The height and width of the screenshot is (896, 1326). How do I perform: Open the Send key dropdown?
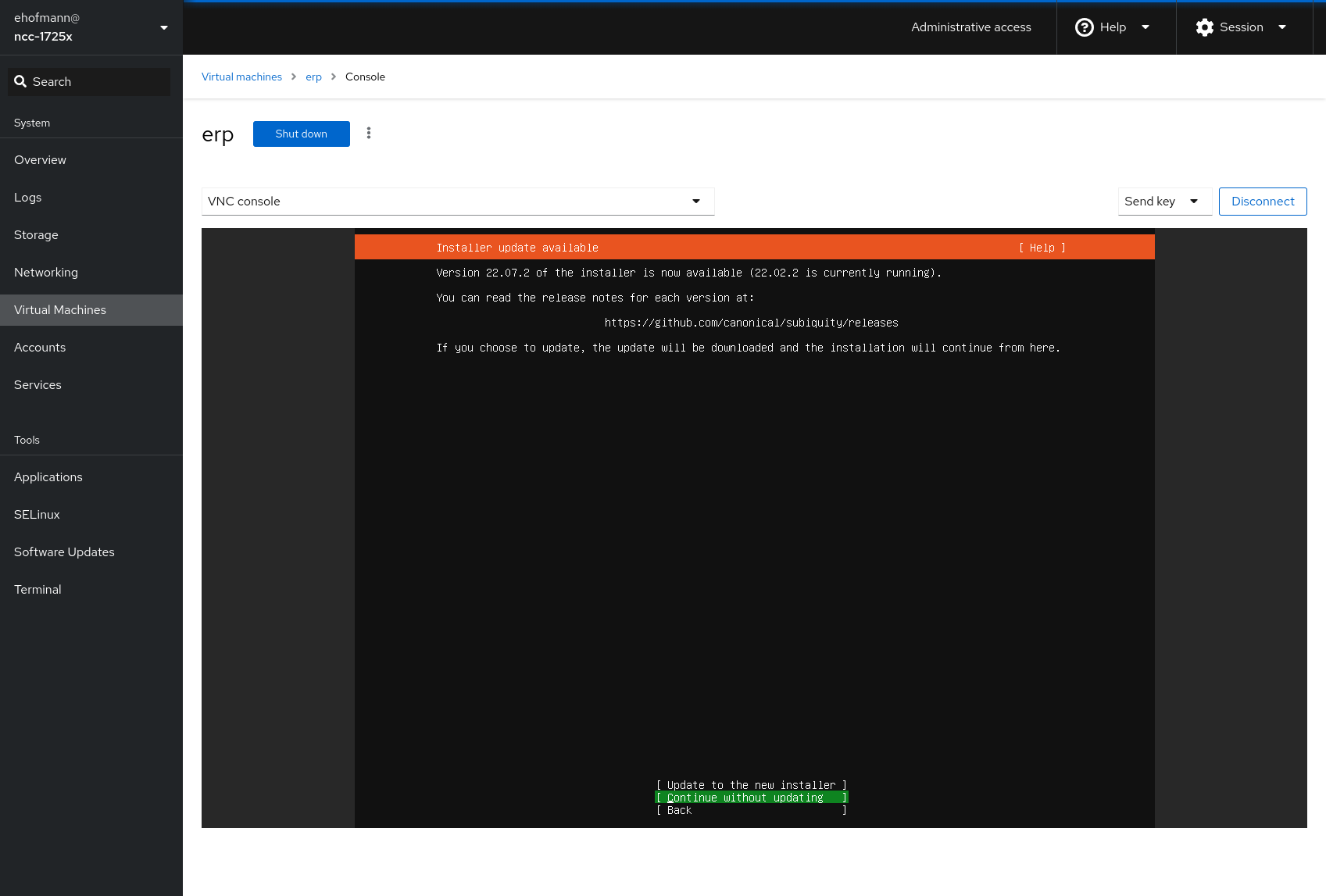1163,202
